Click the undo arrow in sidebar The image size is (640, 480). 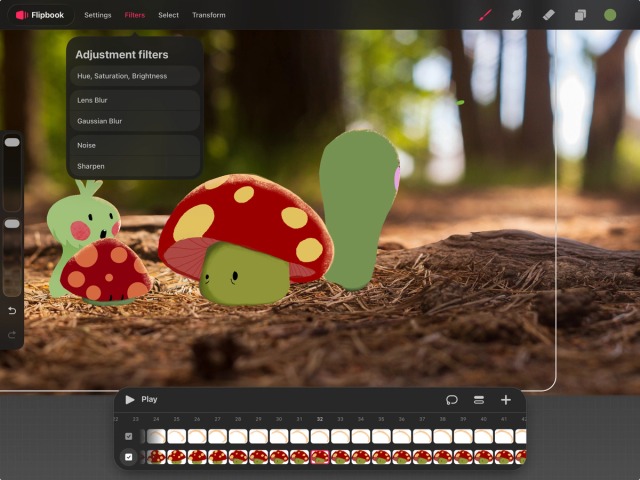pos(12,311)
